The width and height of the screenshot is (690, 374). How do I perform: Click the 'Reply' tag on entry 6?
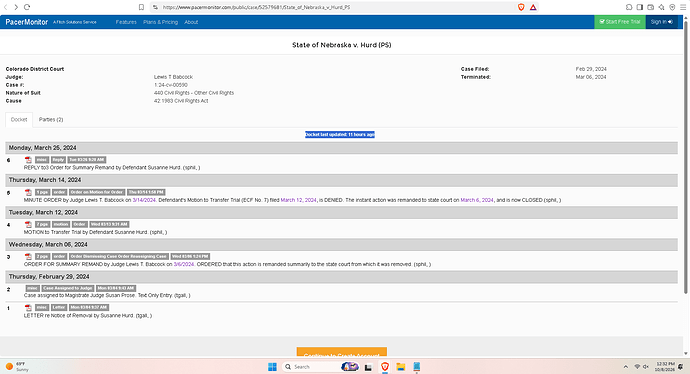point(58,160)
